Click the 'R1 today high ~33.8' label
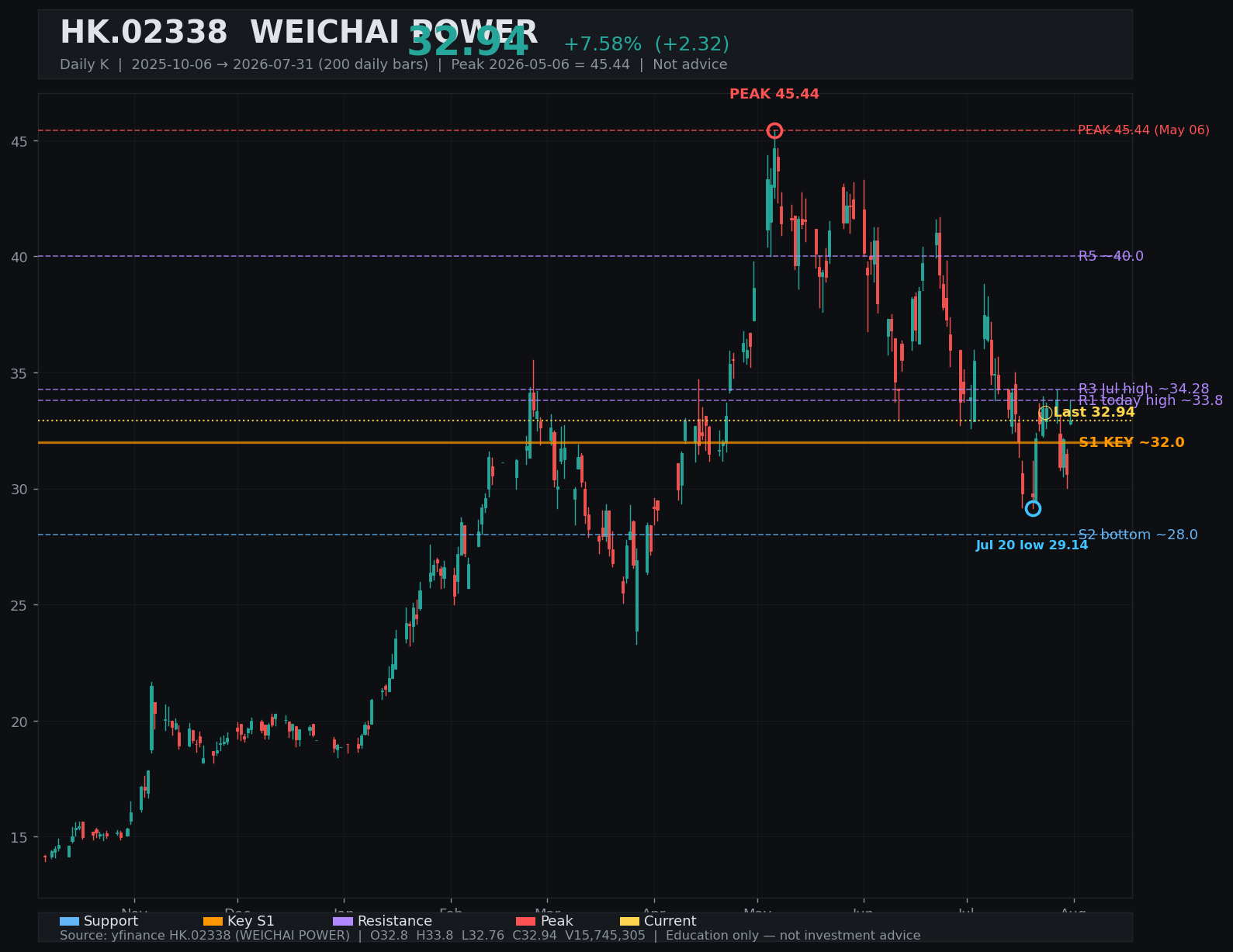 tap(1151, 400)
